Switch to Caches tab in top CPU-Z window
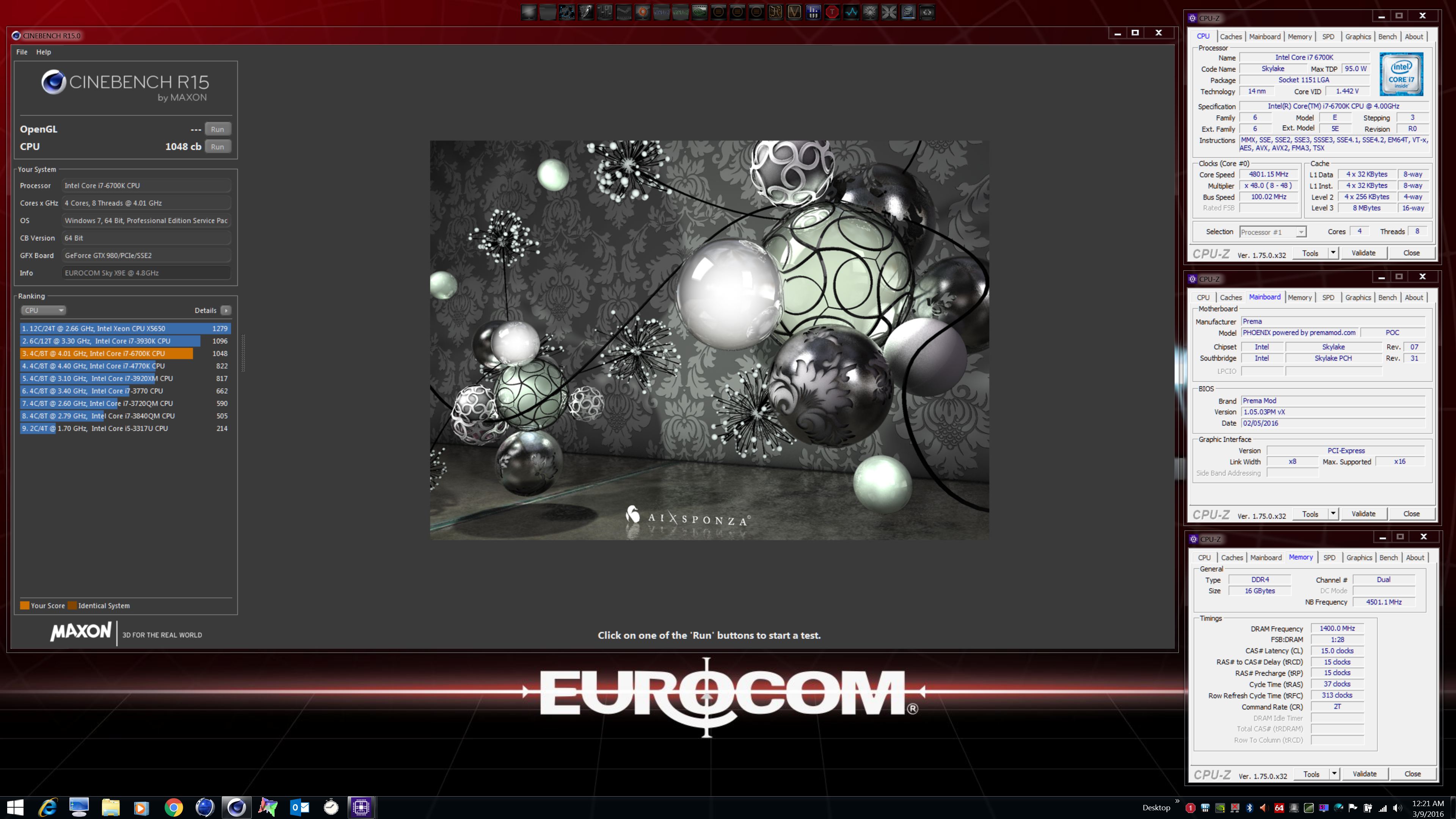 1230,37
